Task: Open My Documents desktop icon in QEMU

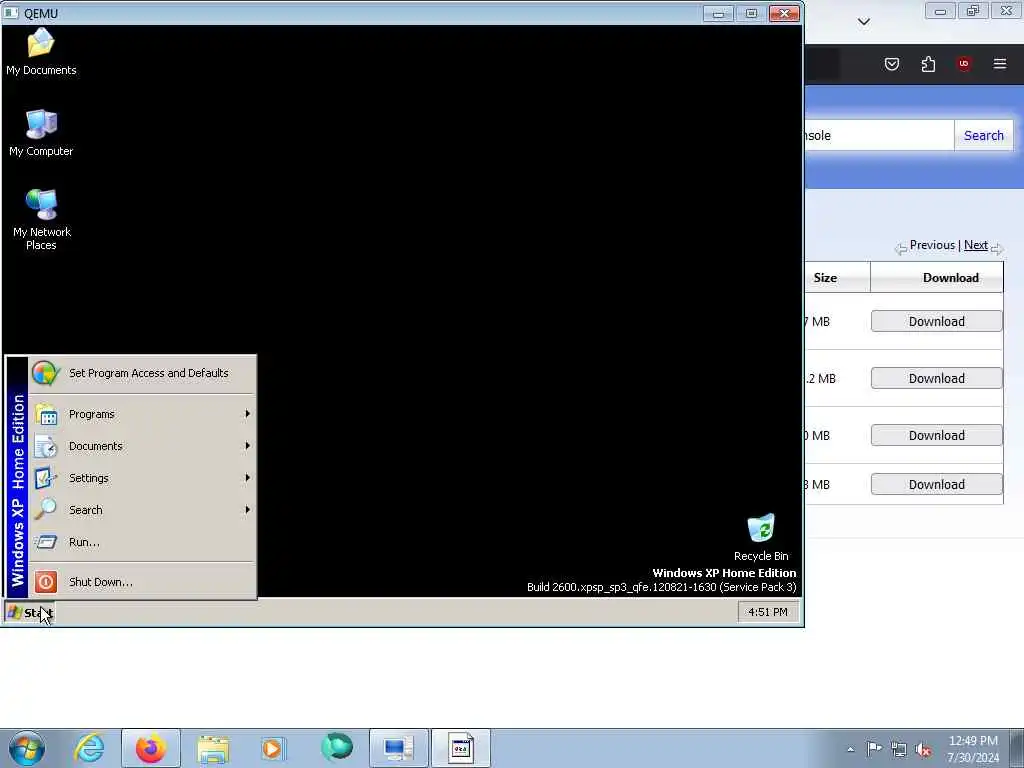Action: click(x=40, y=52)
